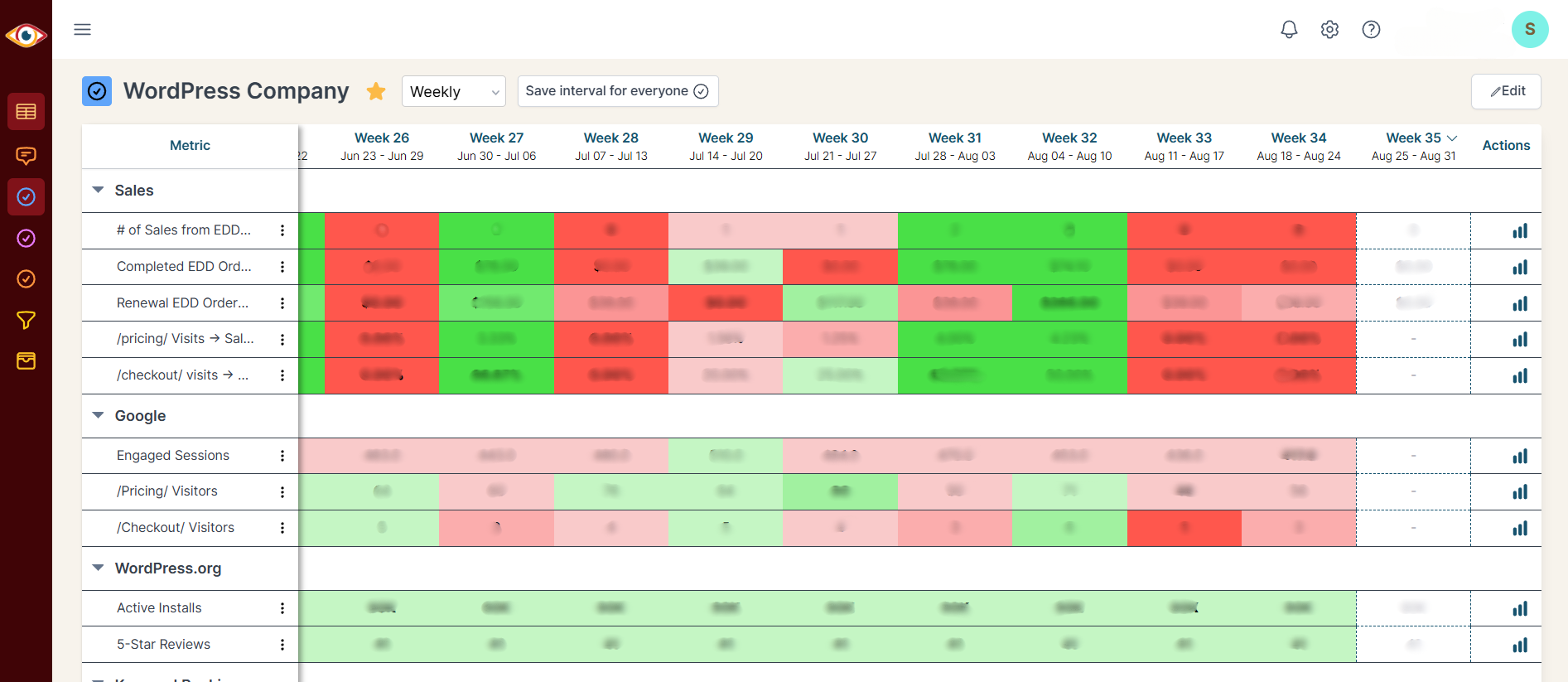1568x682 pixels.
Task: Open the table view icon in sidebar
Action: [x=26, y=112]
